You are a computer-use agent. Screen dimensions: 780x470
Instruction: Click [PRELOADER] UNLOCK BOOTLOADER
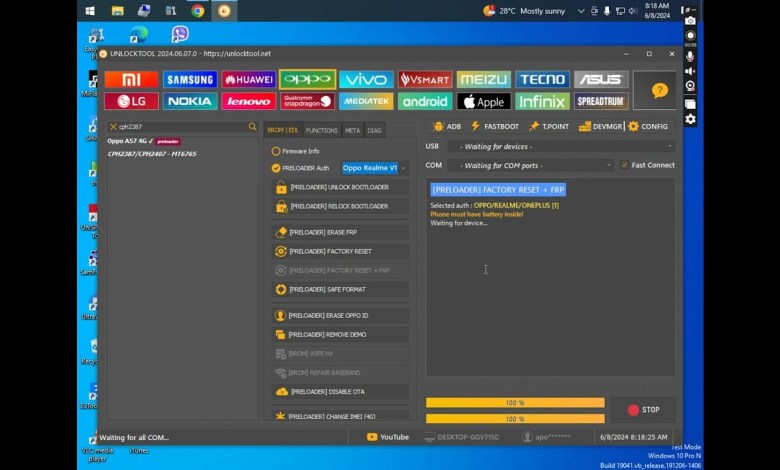340,188
